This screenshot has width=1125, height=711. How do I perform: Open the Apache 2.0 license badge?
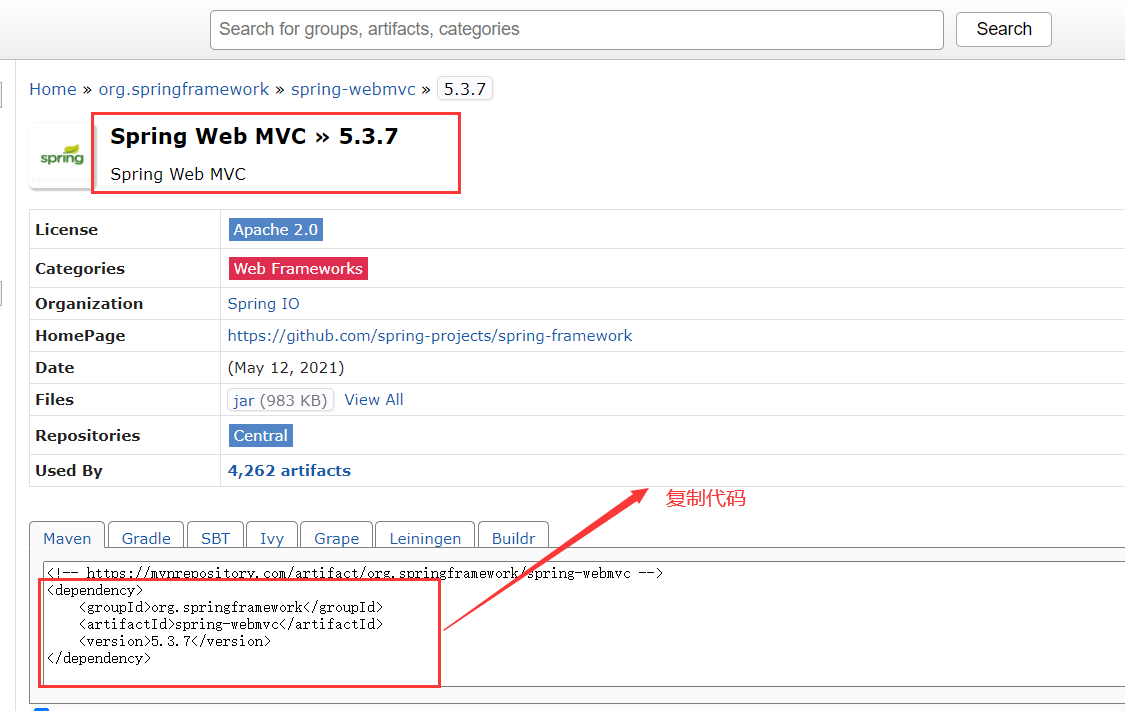coord(275,229)
